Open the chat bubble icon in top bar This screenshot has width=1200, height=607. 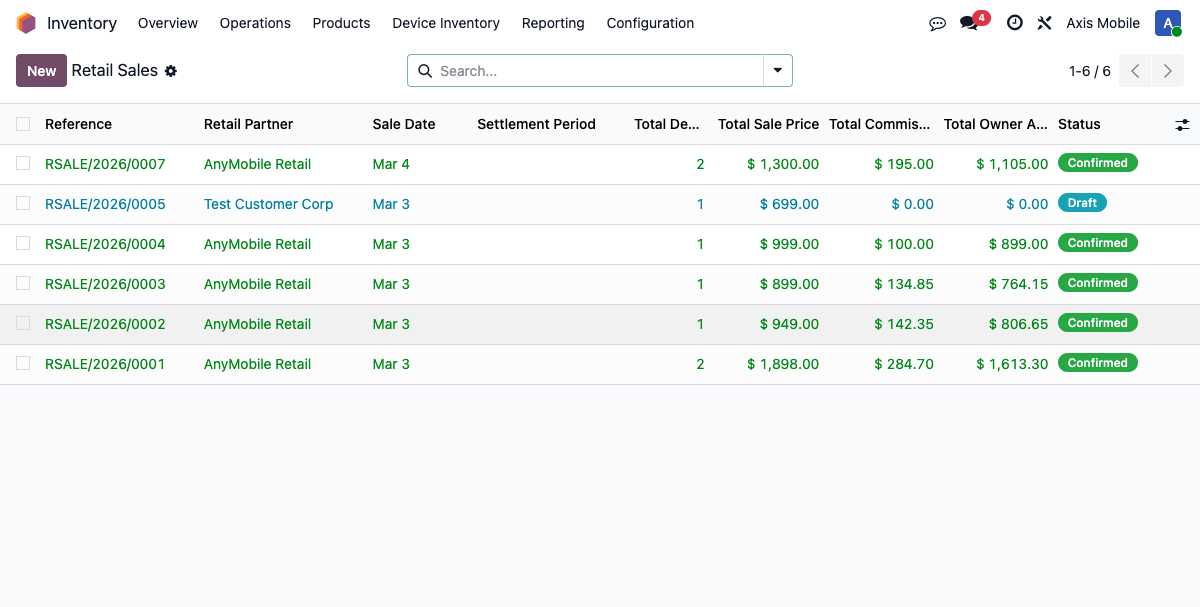coord(937,23)
